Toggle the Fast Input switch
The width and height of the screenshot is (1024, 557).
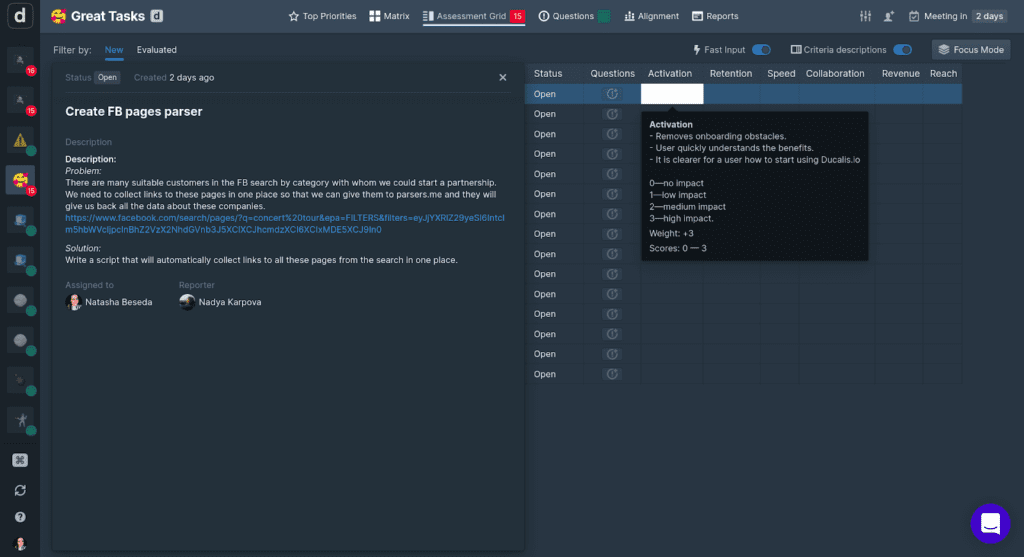tap(761, 50)
